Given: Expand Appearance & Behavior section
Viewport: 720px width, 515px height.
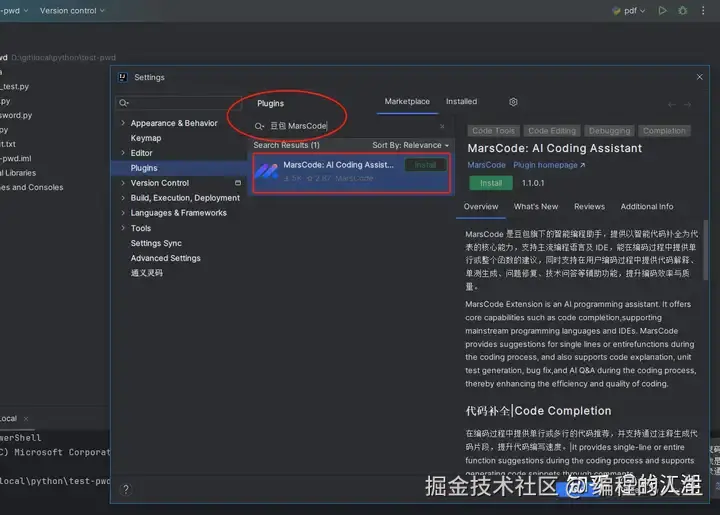Looking at the screenshot, I should click(123, 123).
